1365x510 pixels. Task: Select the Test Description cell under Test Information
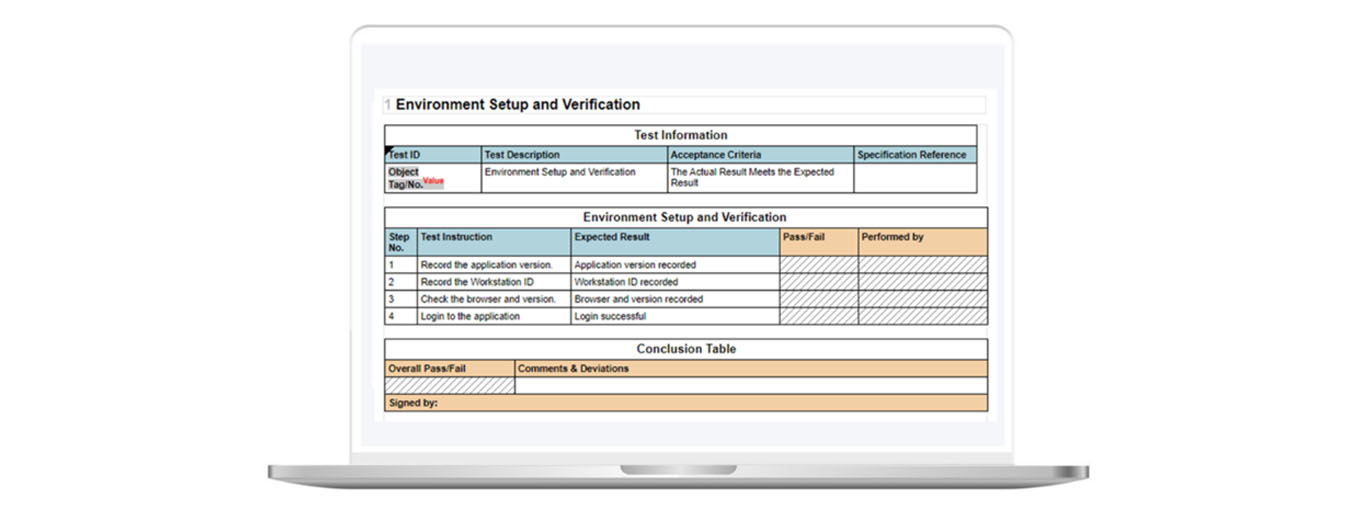(574, 178)
